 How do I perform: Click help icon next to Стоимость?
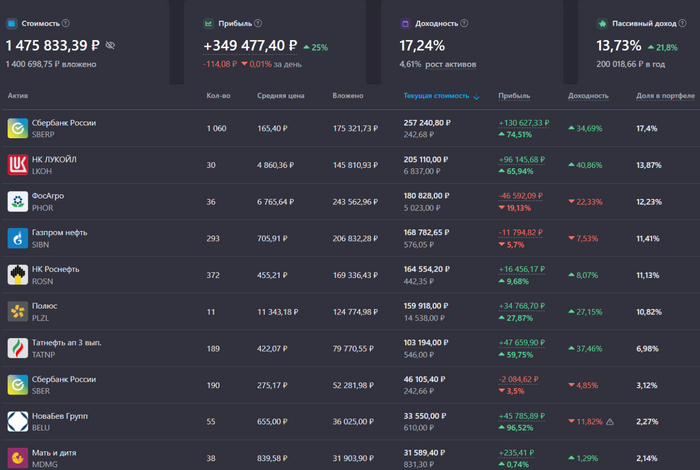point(66,22)
